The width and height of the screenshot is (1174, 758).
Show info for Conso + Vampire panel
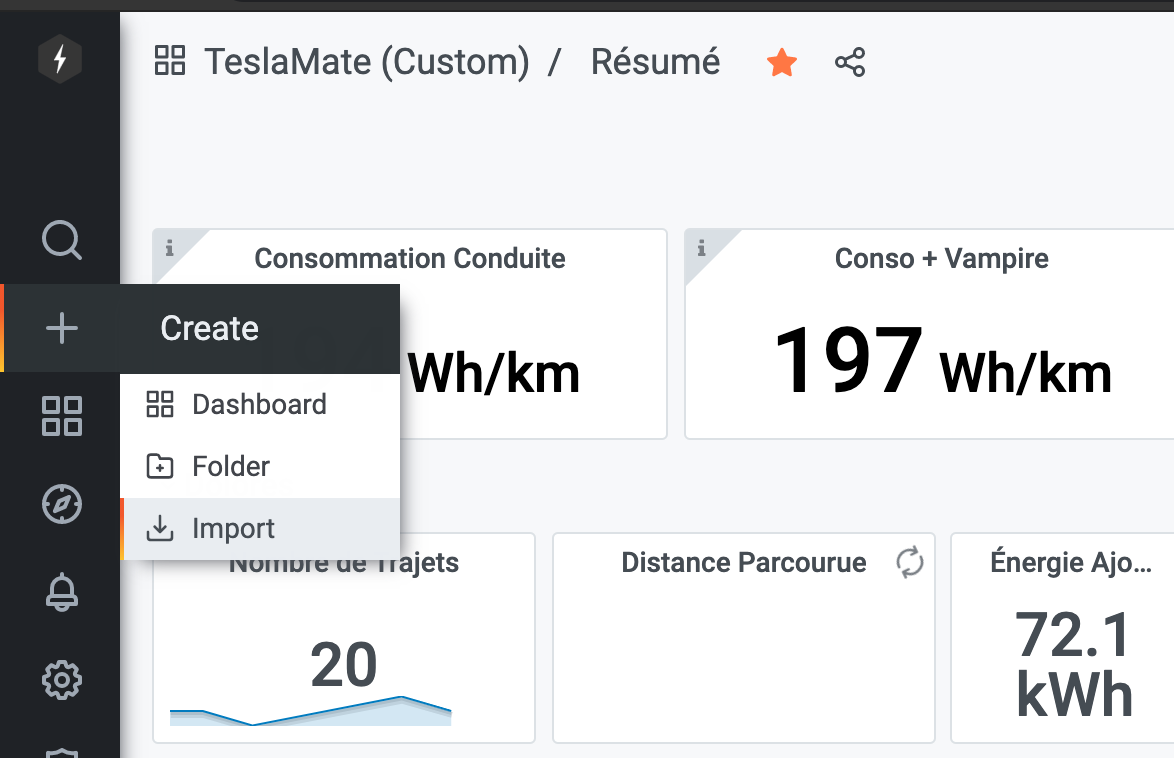(x=702, y=248)
